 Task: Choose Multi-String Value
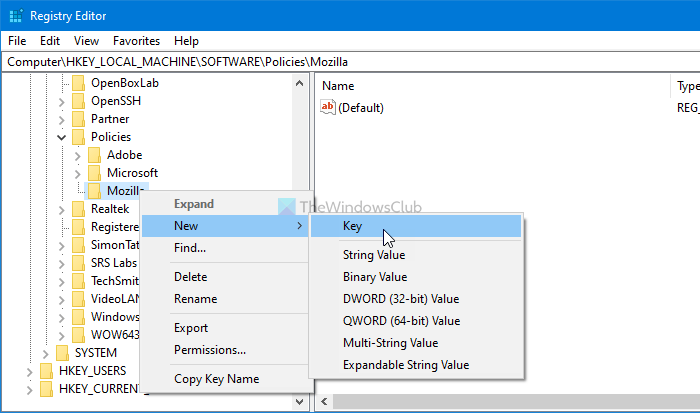click(416, 343)
